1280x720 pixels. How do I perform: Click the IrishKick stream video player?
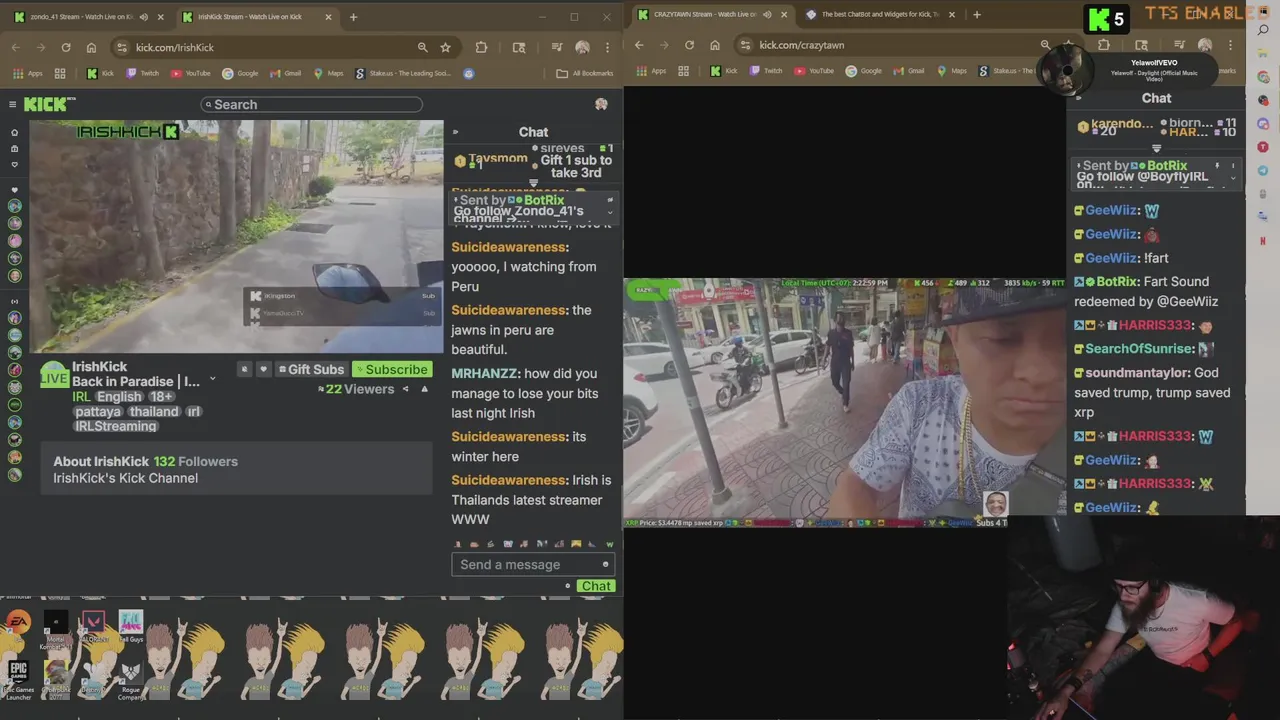[236, 236]
